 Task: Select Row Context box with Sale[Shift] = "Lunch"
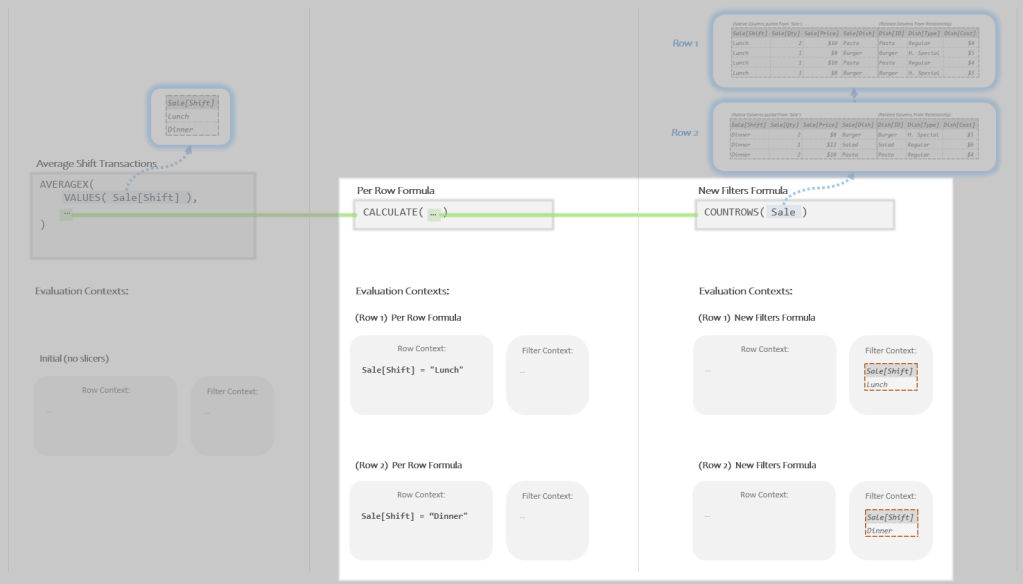click(421, 375)
